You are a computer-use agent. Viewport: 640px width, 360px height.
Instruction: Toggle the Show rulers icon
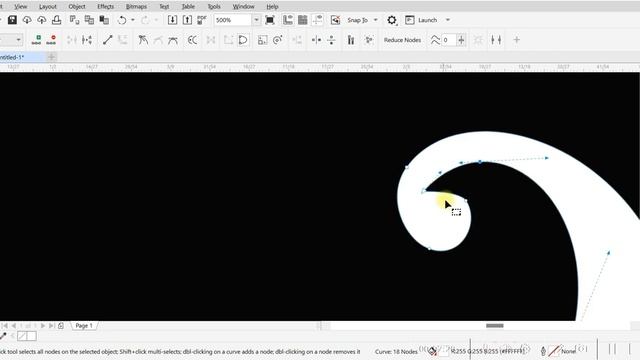tap(288, 20)
